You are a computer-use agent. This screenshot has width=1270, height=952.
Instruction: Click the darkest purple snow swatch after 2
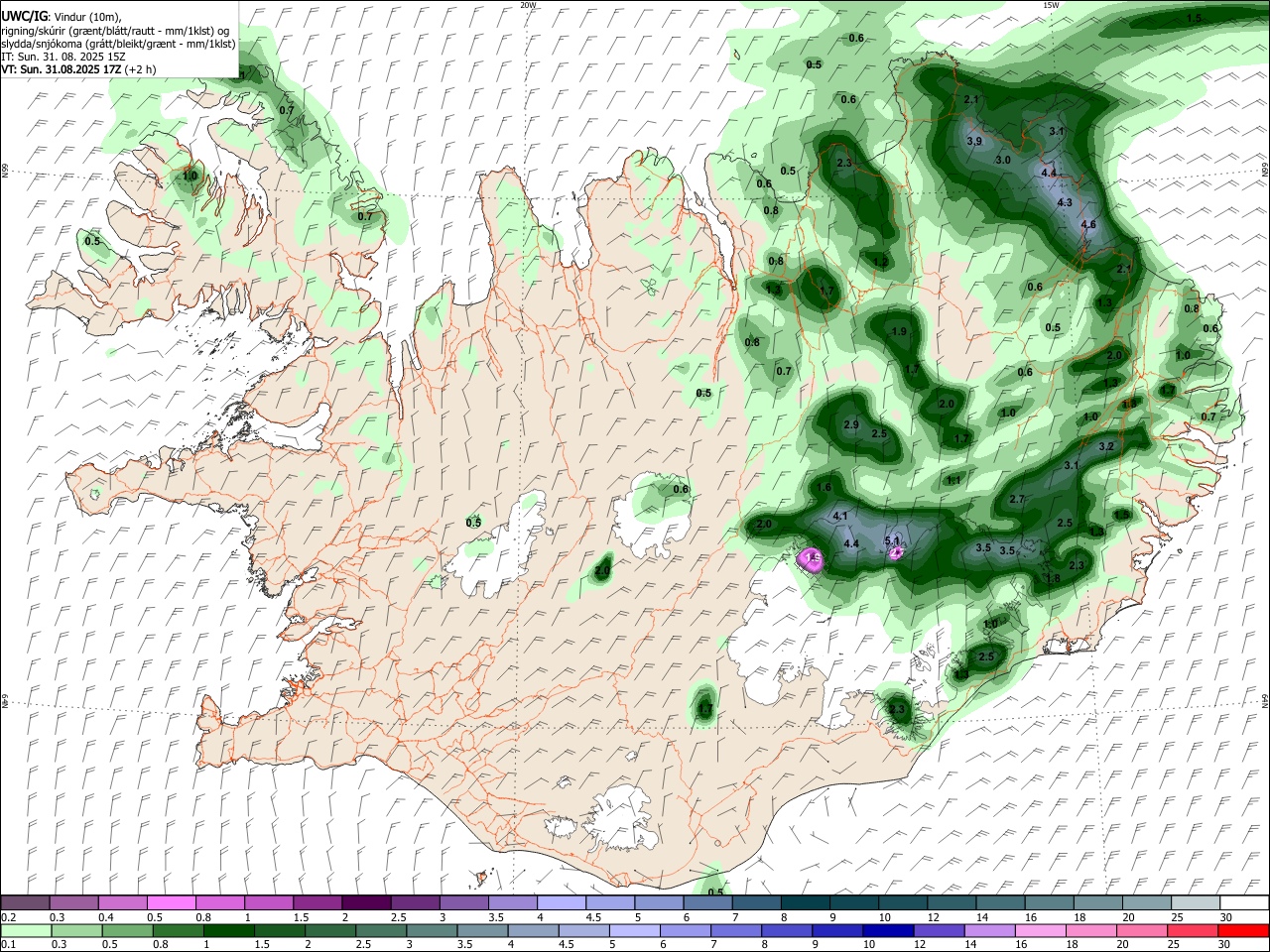[x=366, y=902]
